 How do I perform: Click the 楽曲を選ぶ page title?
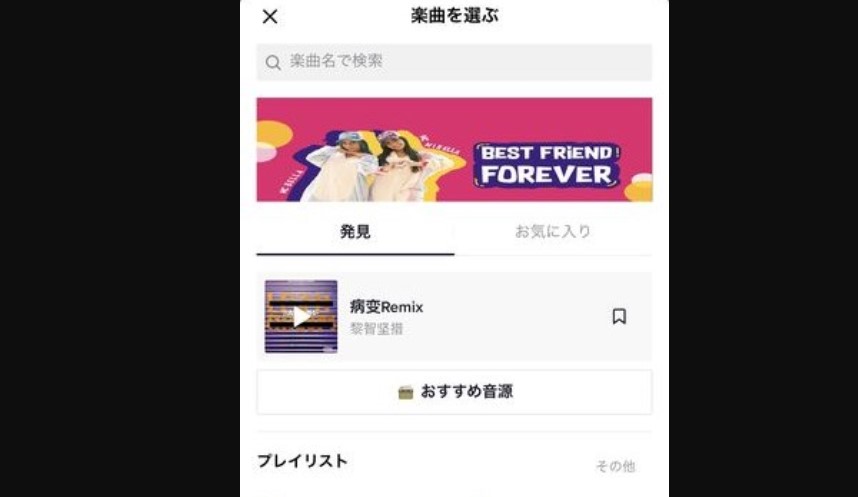click(x=455, y=16)
